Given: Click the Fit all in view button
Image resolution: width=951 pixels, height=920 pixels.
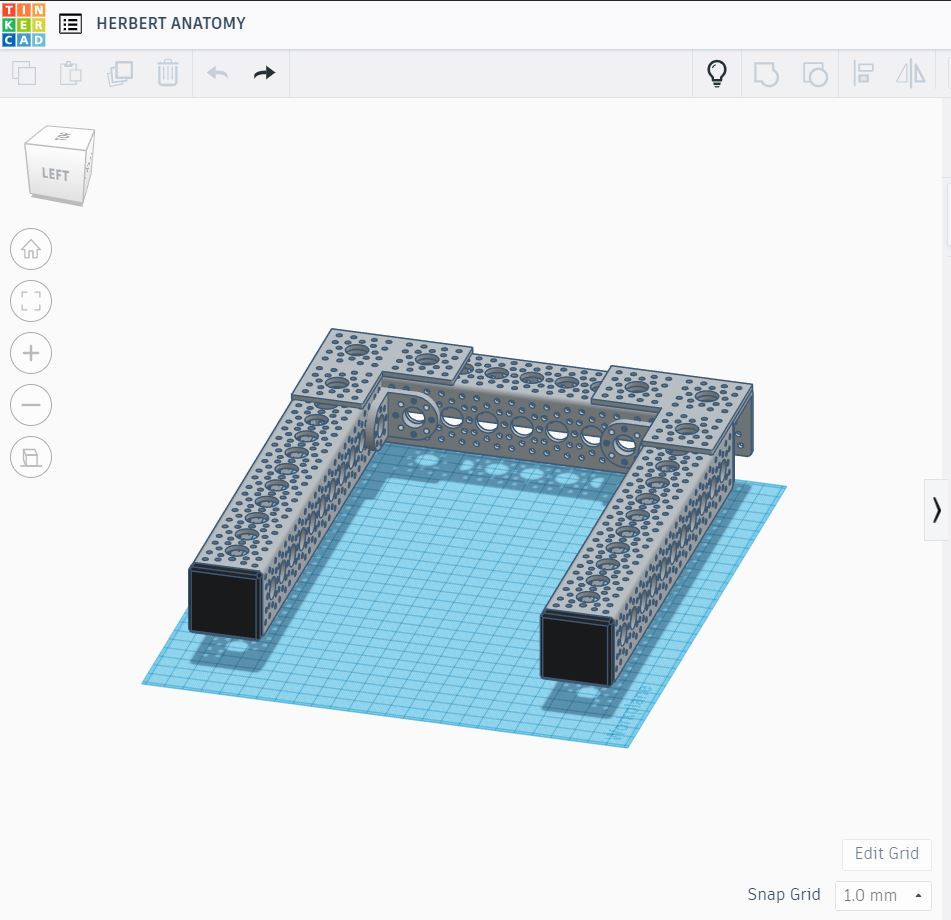Looking at the screenshot, I should (31, 301).
